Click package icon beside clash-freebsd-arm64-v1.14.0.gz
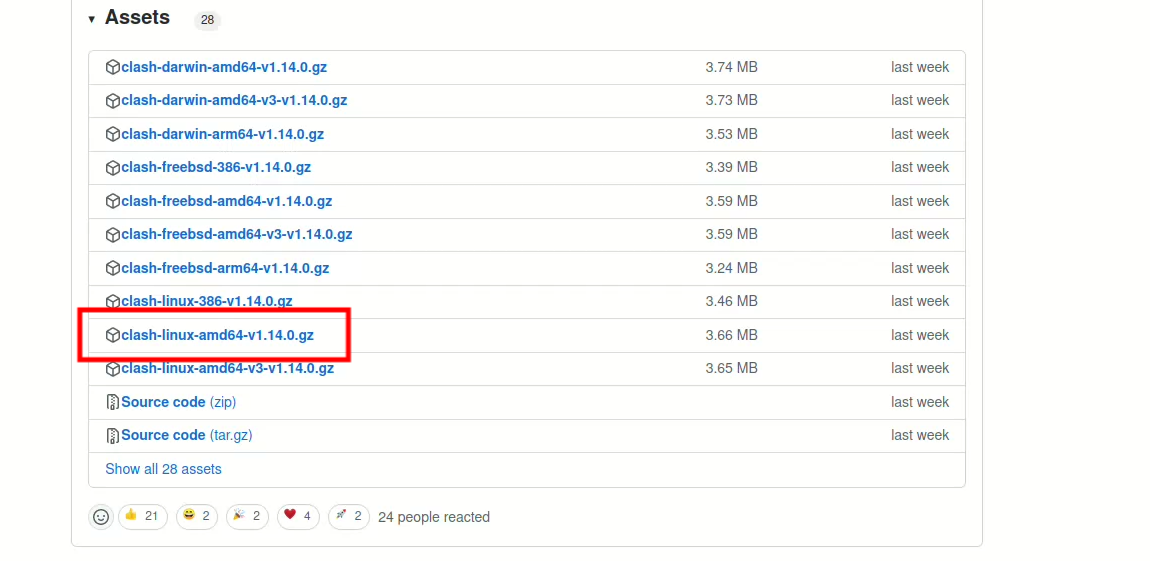The height and width of the screenshot is (561, 1150). pos(113,269)
